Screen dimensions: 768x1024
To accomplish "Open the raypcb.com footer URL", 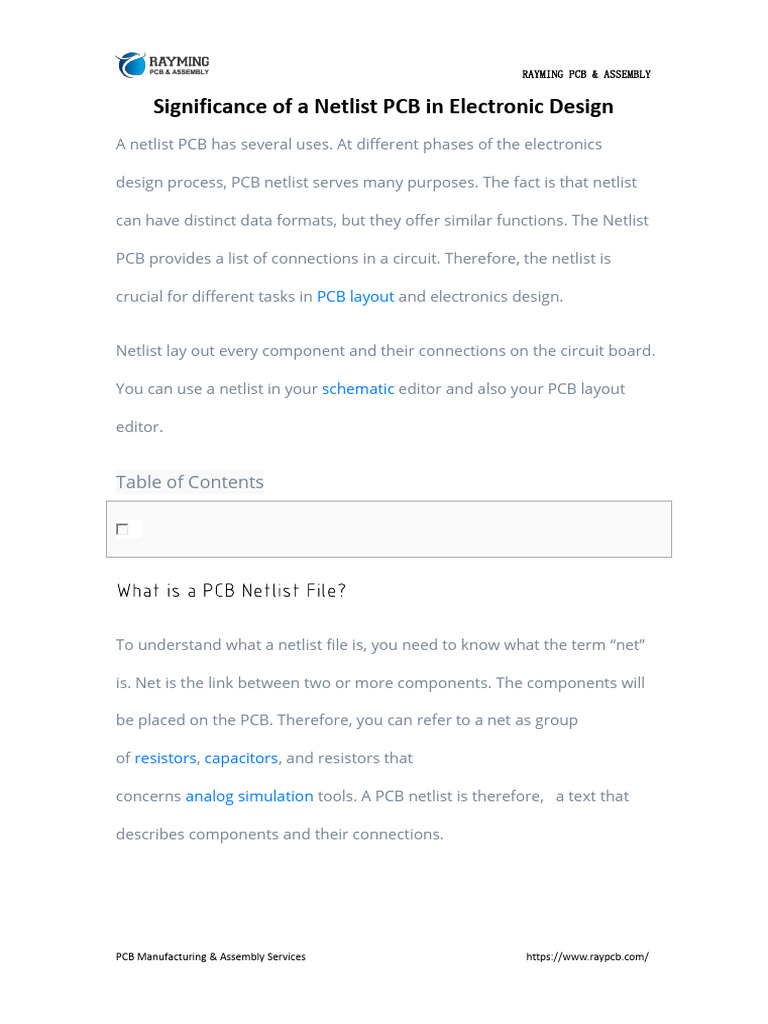I will click(587, 957).
